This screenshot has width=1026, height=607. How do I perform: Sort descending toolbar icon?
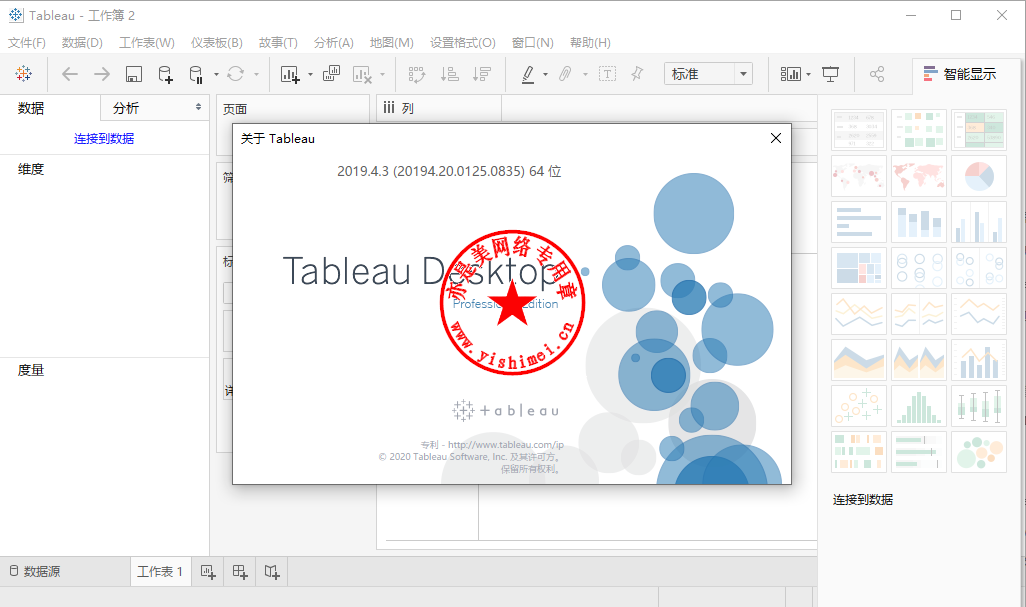(482, 74)
